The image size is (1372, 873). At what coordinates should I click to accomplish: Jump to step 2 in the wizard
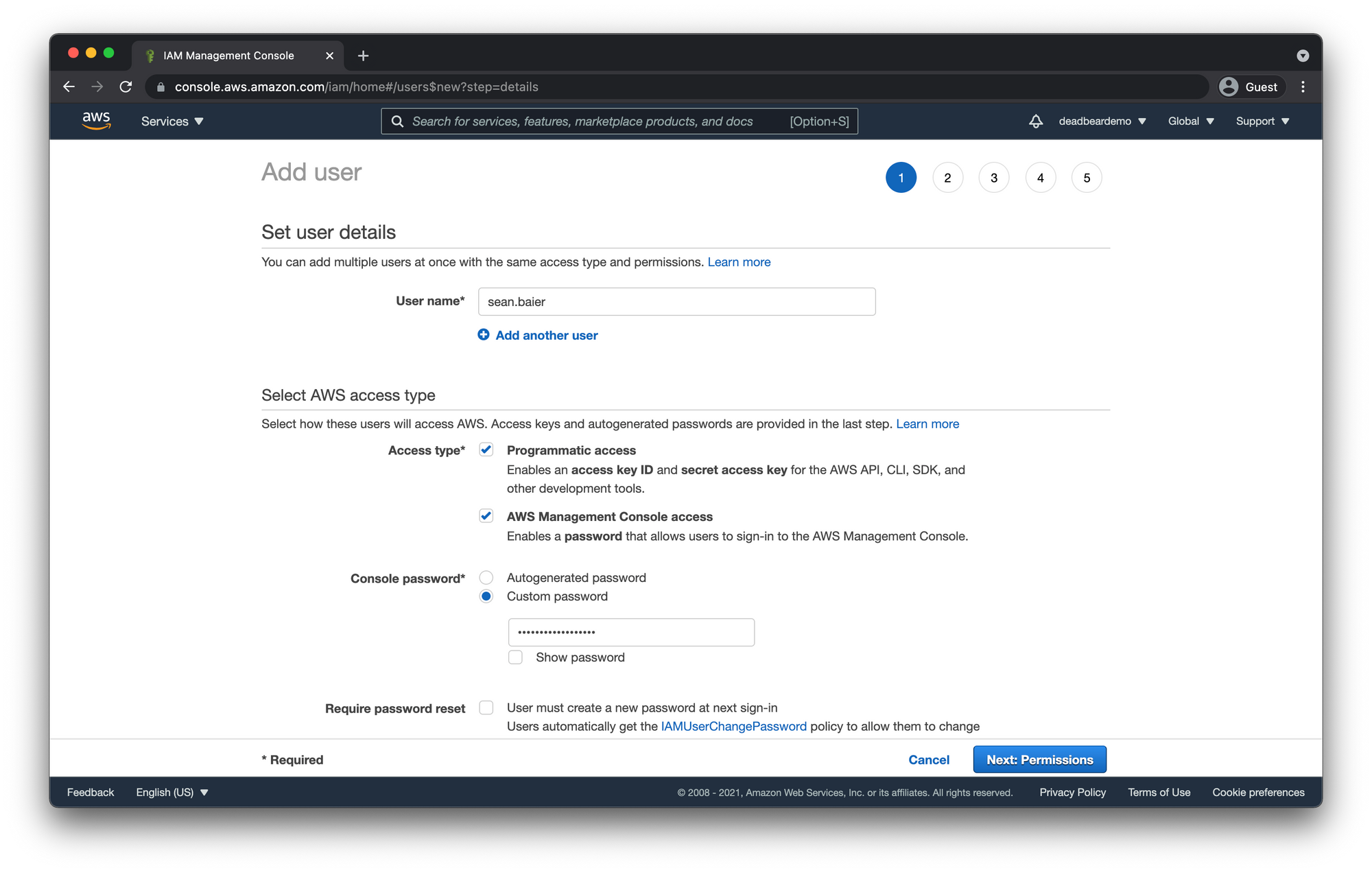[x=947, y=178]
